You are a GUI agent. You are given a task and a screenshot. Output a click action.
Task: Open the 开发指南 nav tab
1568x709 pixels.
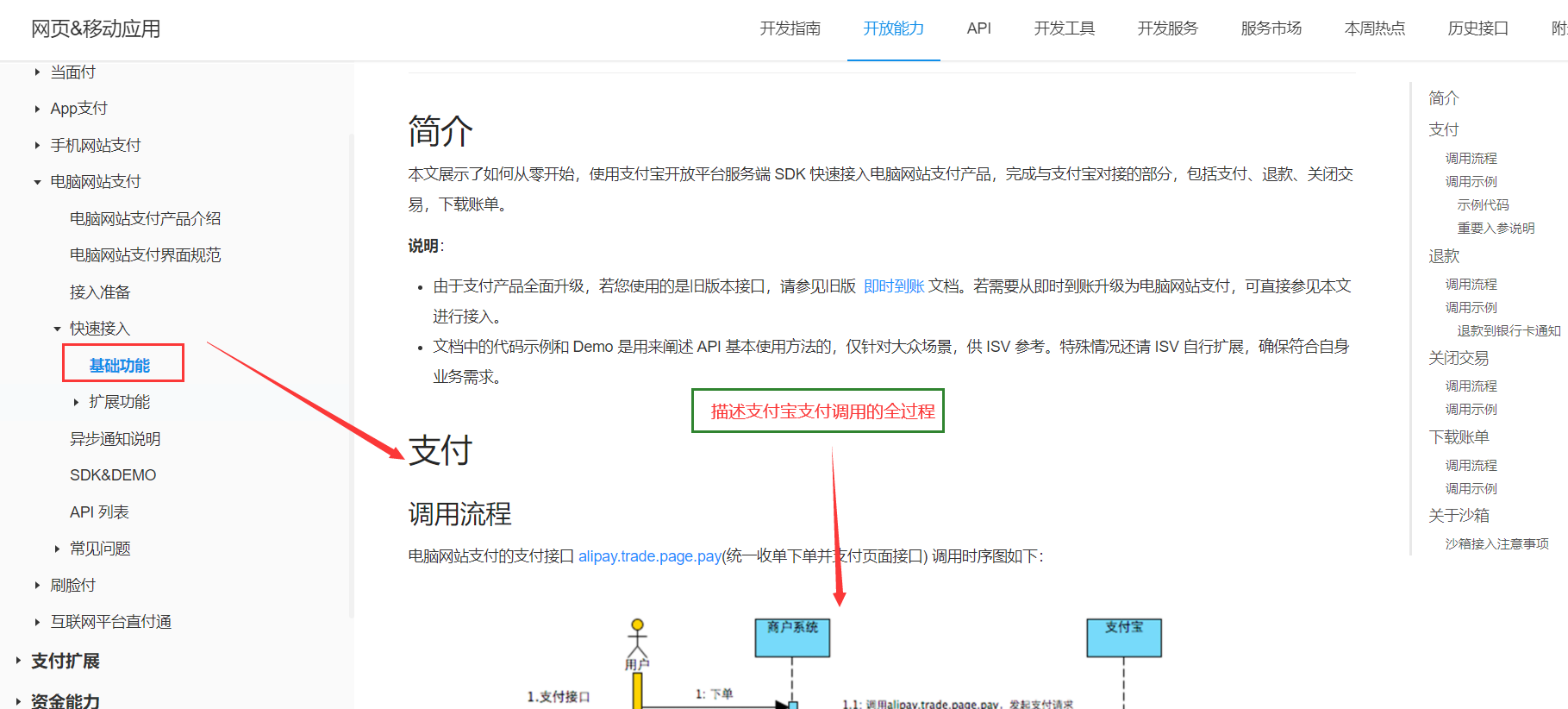[x=790, y=28]
